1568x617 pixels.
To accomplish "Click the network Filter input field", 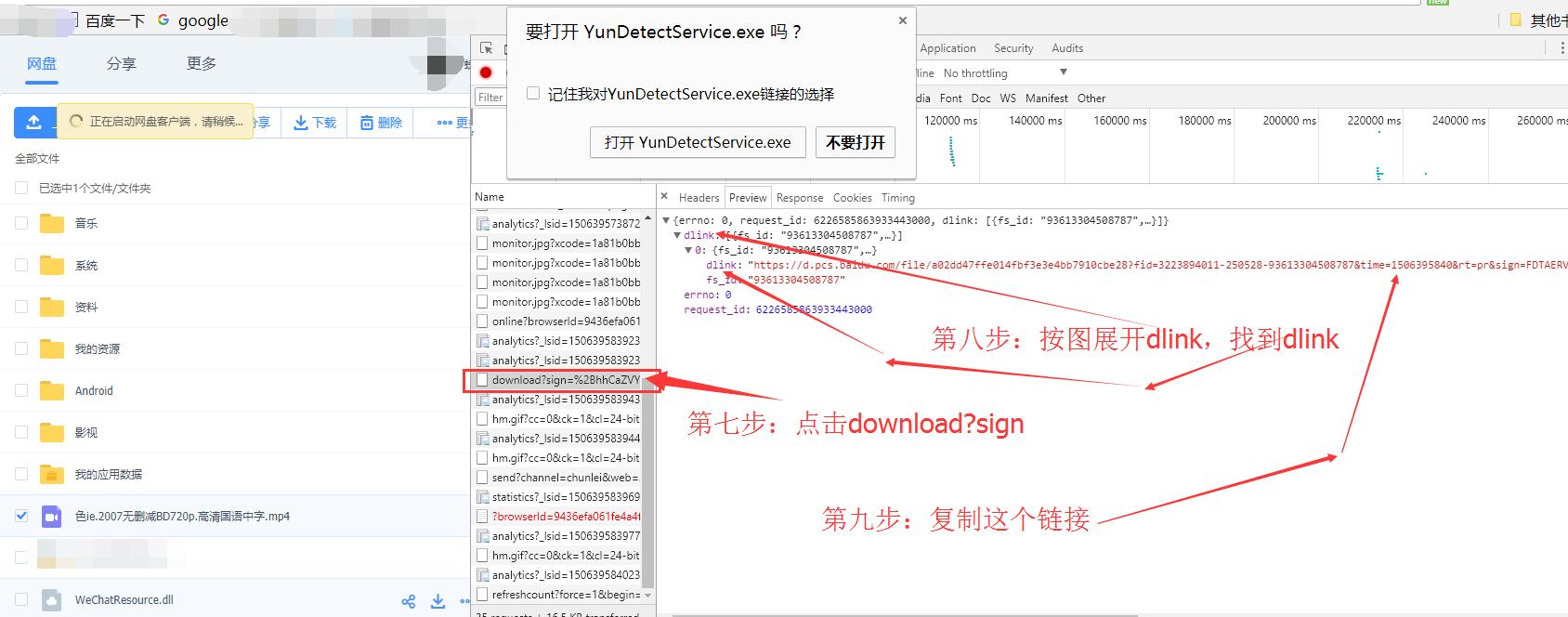I will point(490,97).
